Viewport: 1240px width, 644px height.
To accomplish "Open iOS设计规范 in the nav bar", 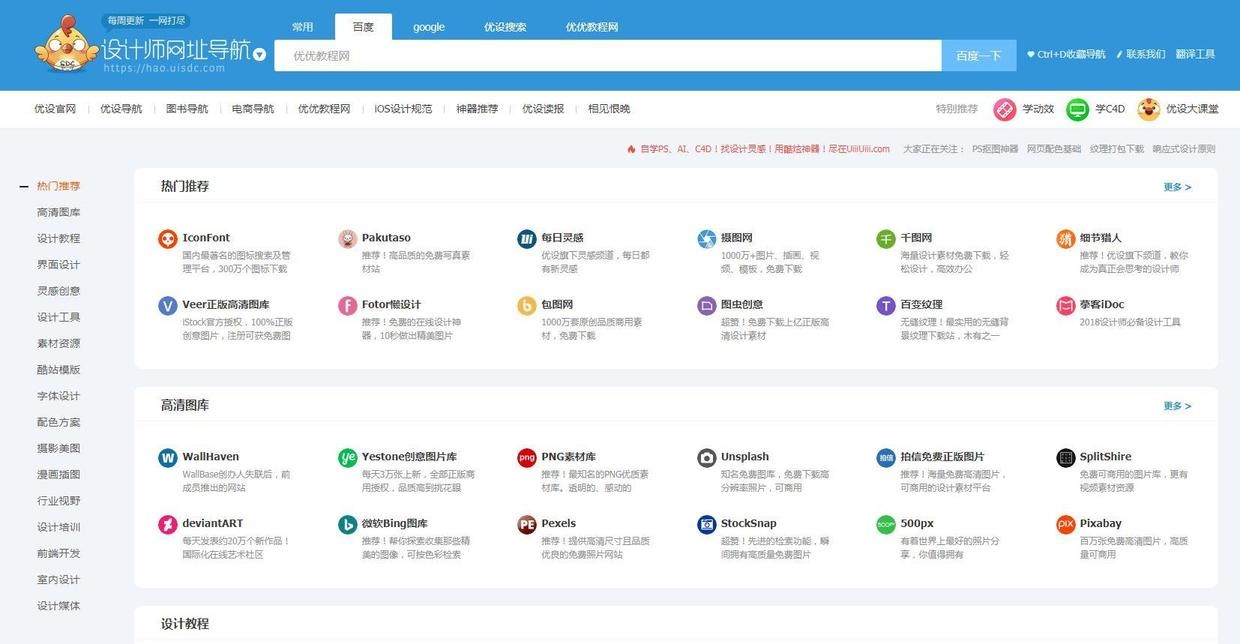I will click(x=403, y=109).
